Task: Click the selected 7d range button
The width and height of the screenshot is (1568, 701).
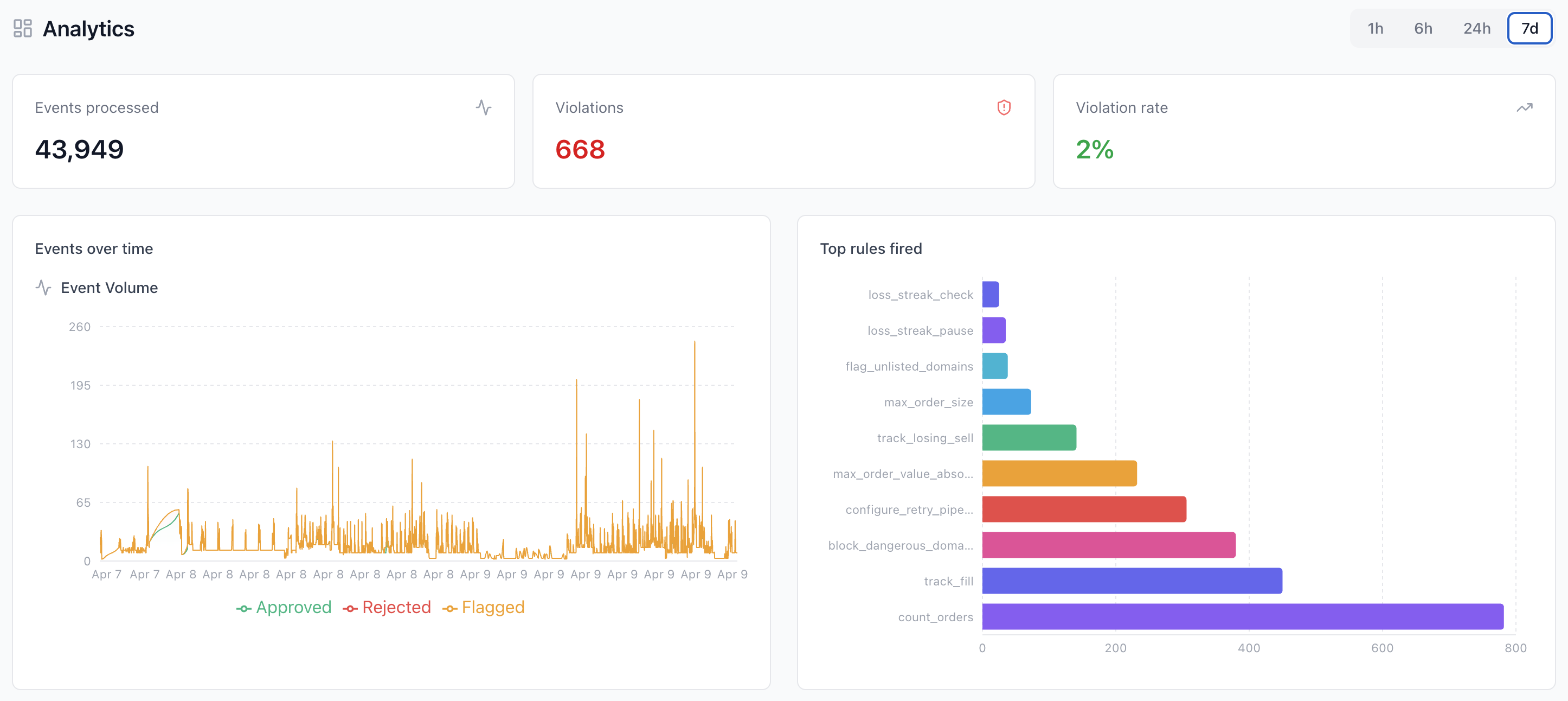Action: [x=1530, y=28]
